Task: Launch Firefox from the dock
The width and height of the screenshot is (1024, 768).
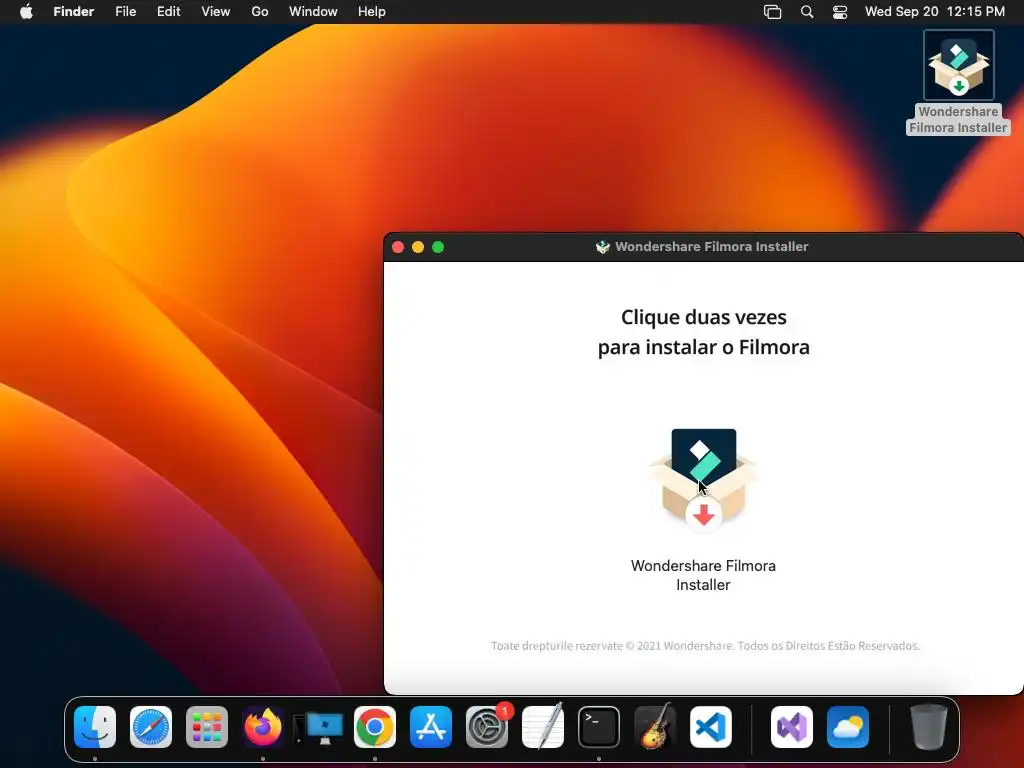Action: 263,727
